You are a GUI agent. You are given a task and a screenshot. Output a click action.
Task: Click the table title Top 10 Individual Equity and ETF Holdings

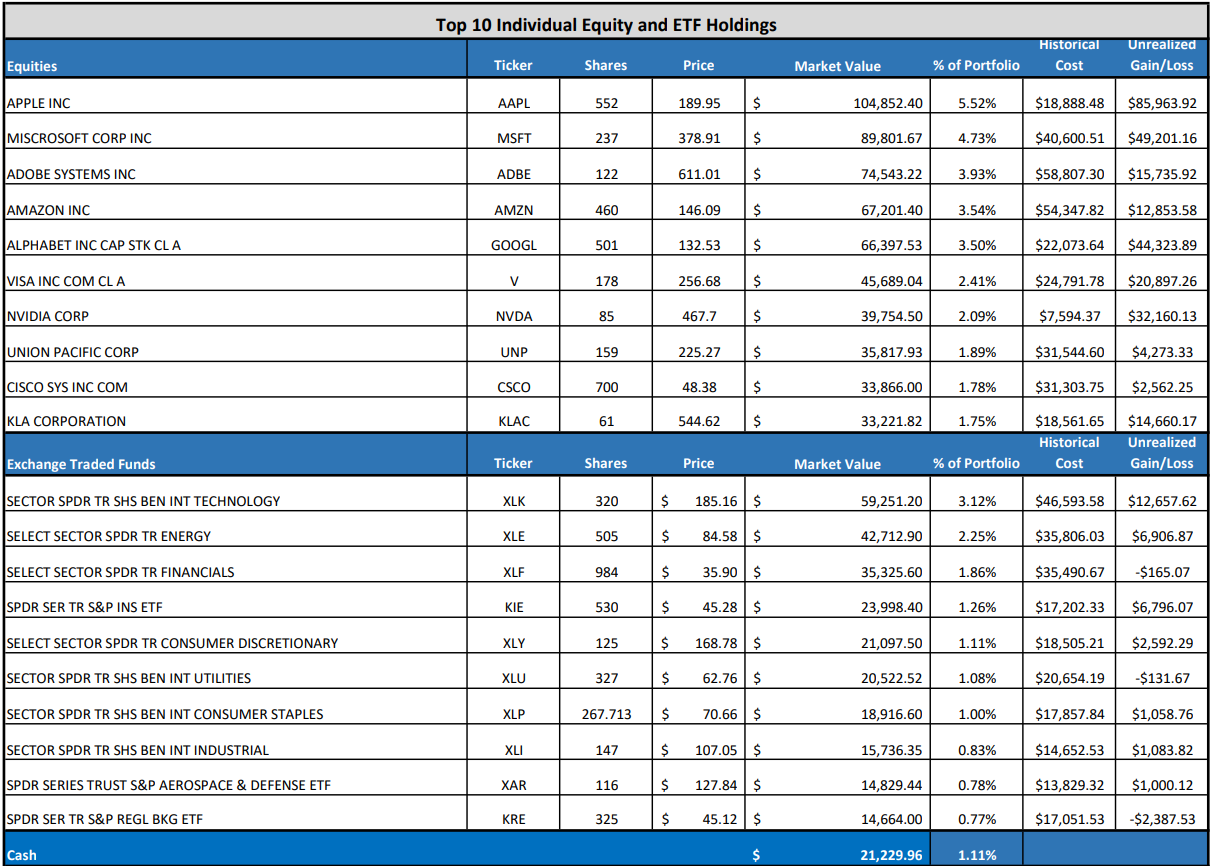(606, 25)
